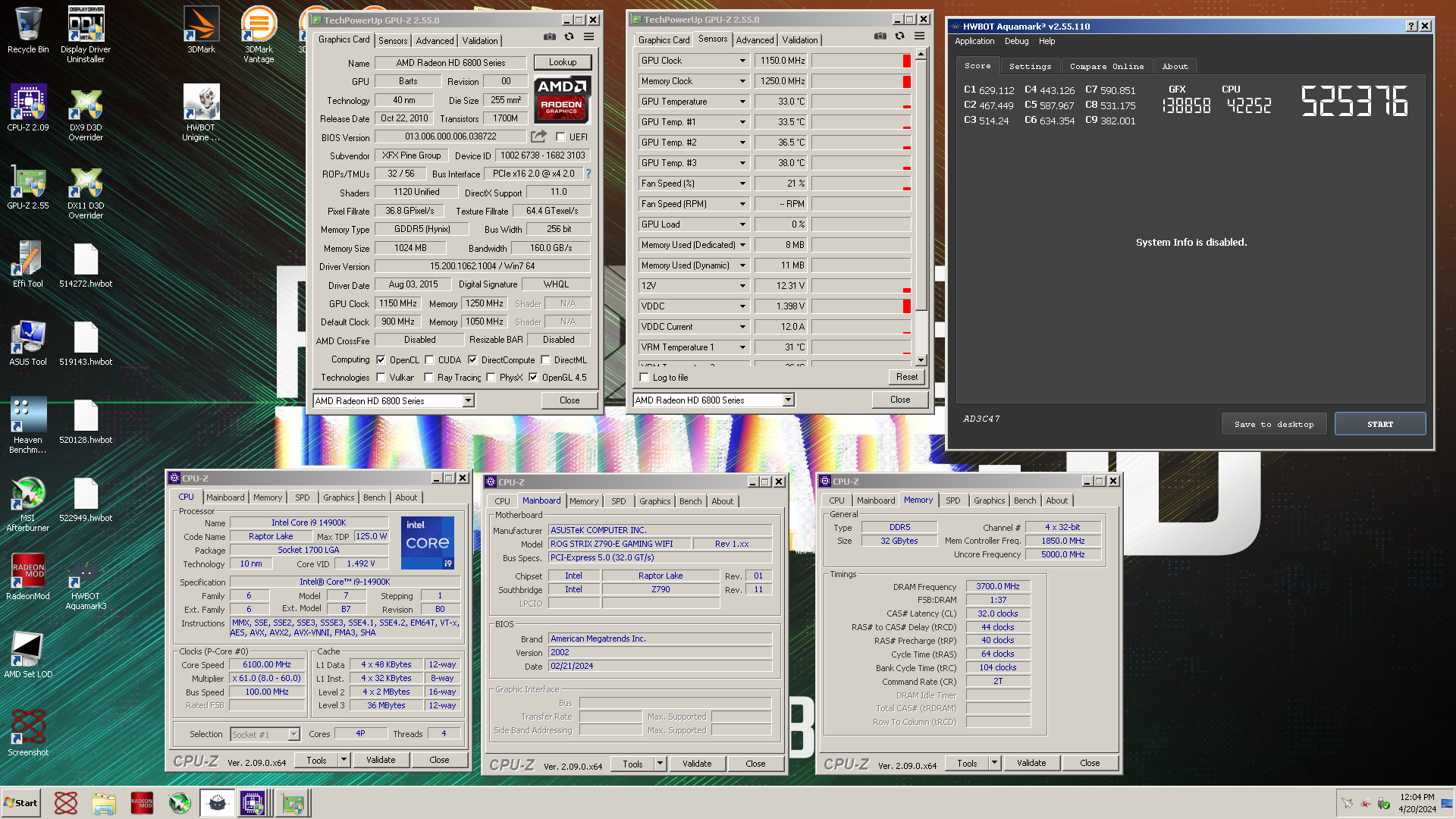This screenshot has width=1456, height=819.
Task: Click Lookup button in GPU-Z
Action: (563, 62)
